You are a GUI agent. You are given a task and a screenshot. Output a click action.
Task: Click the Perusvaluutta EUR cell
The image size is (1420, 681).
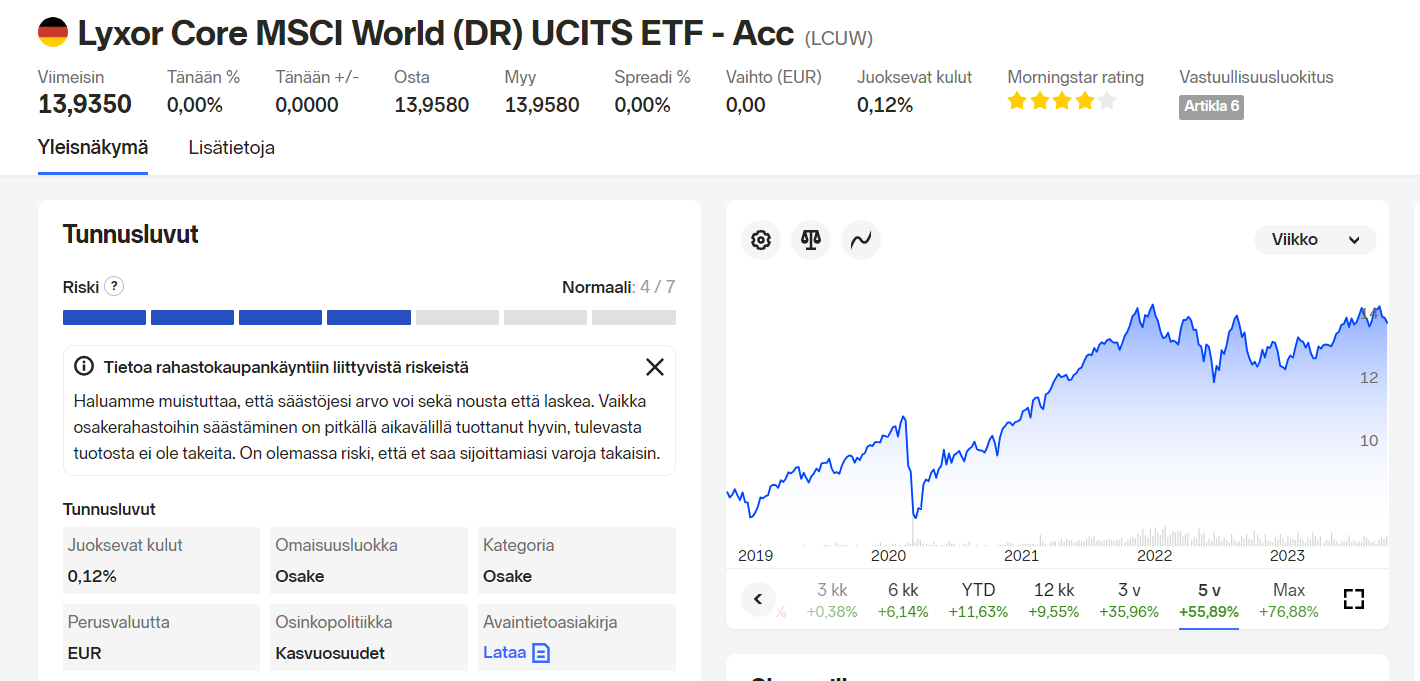(161, 637)
